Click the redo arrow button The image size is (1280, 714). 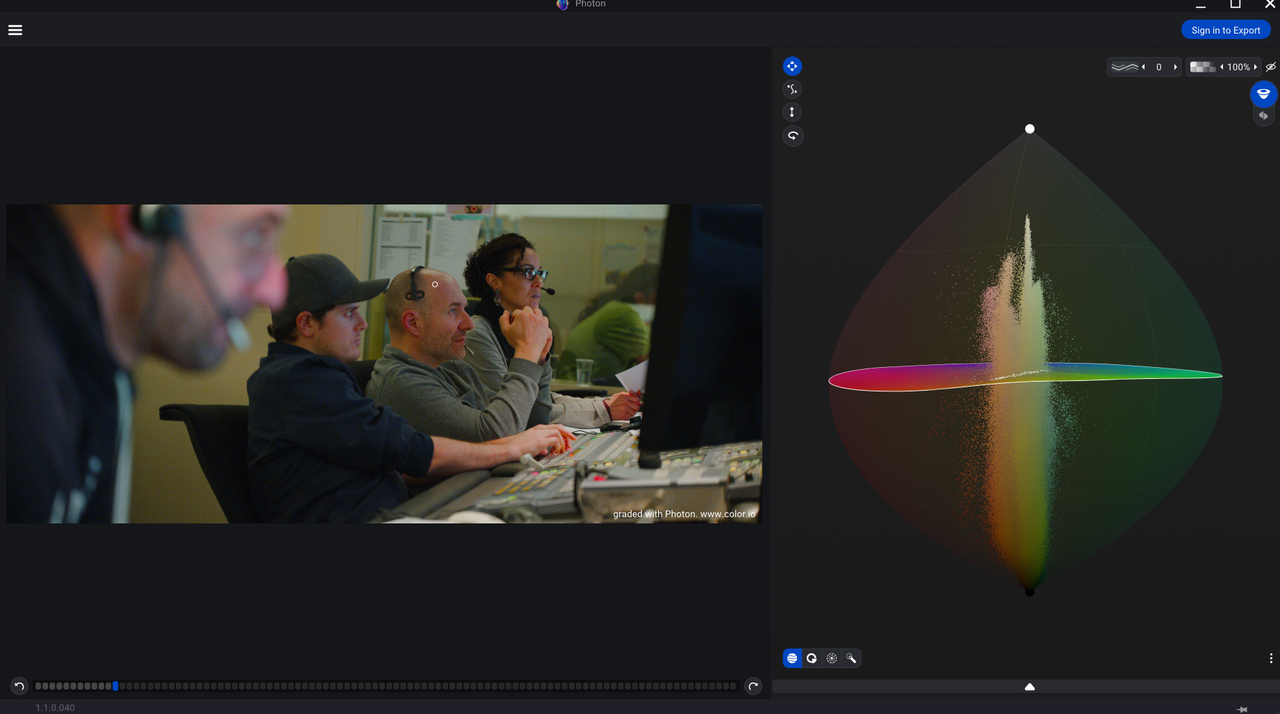click(754, 686)
